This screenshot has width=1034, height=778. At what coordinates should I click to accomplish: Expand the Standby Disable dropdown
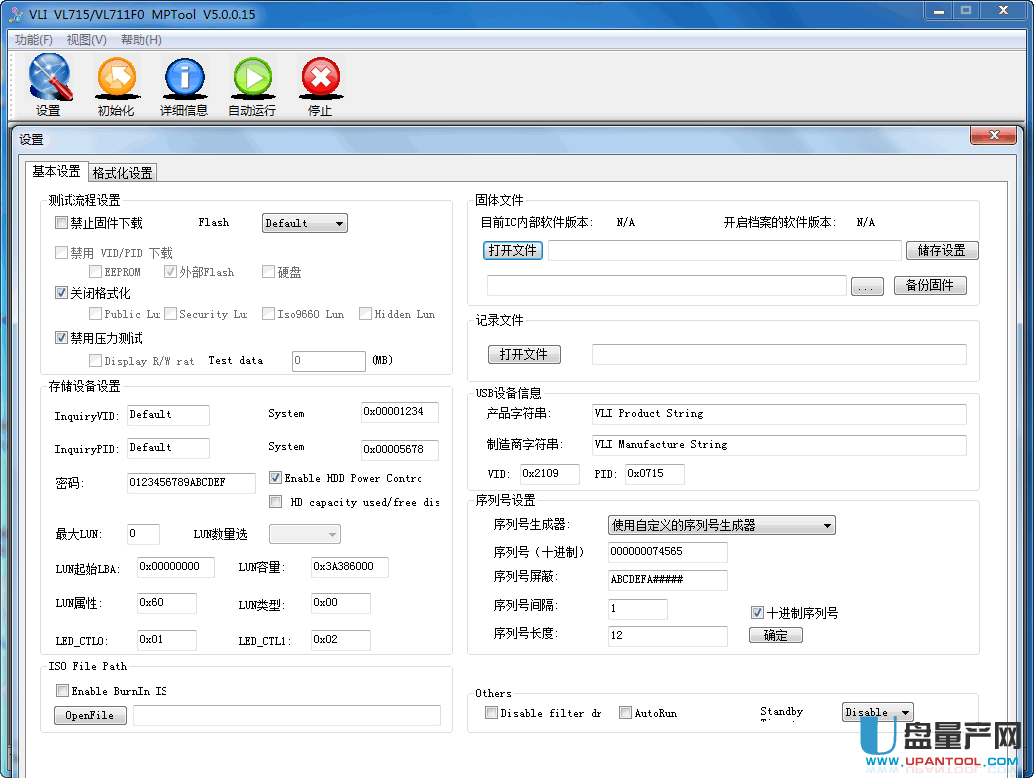coord(877,713)
